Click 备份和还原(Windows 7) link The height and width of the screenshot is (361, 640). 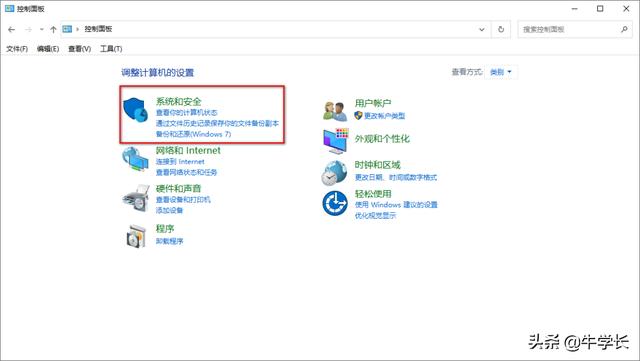pyautogui.click(x=193, y=134)
